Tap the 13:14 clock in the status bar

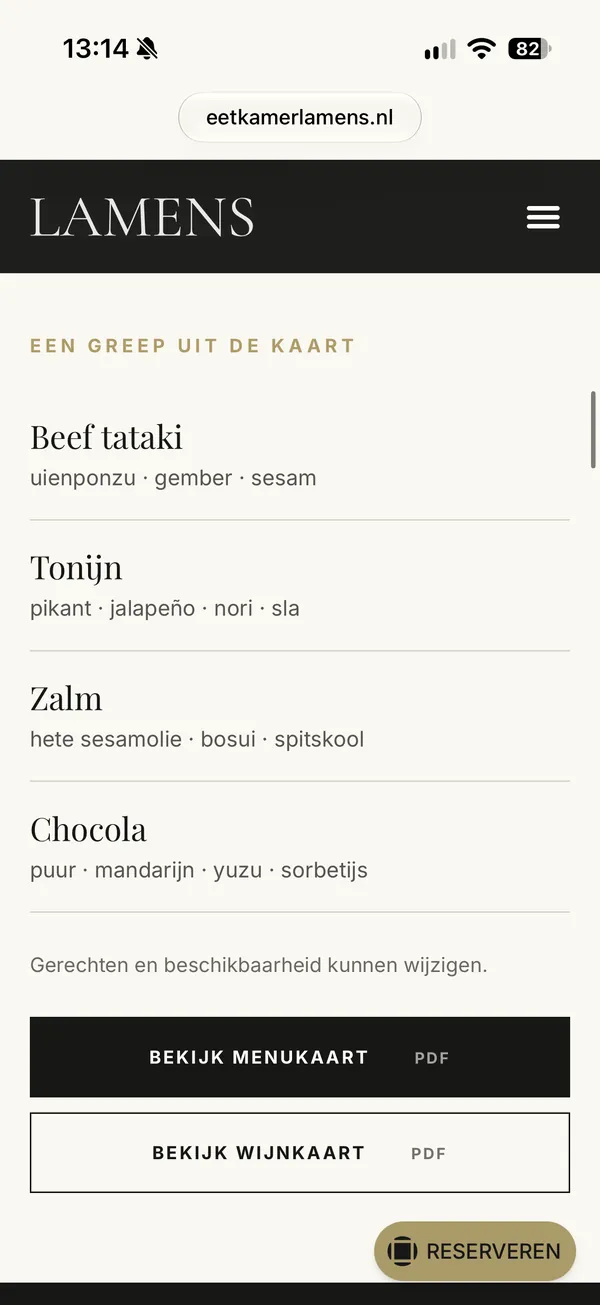click(96, 48)
